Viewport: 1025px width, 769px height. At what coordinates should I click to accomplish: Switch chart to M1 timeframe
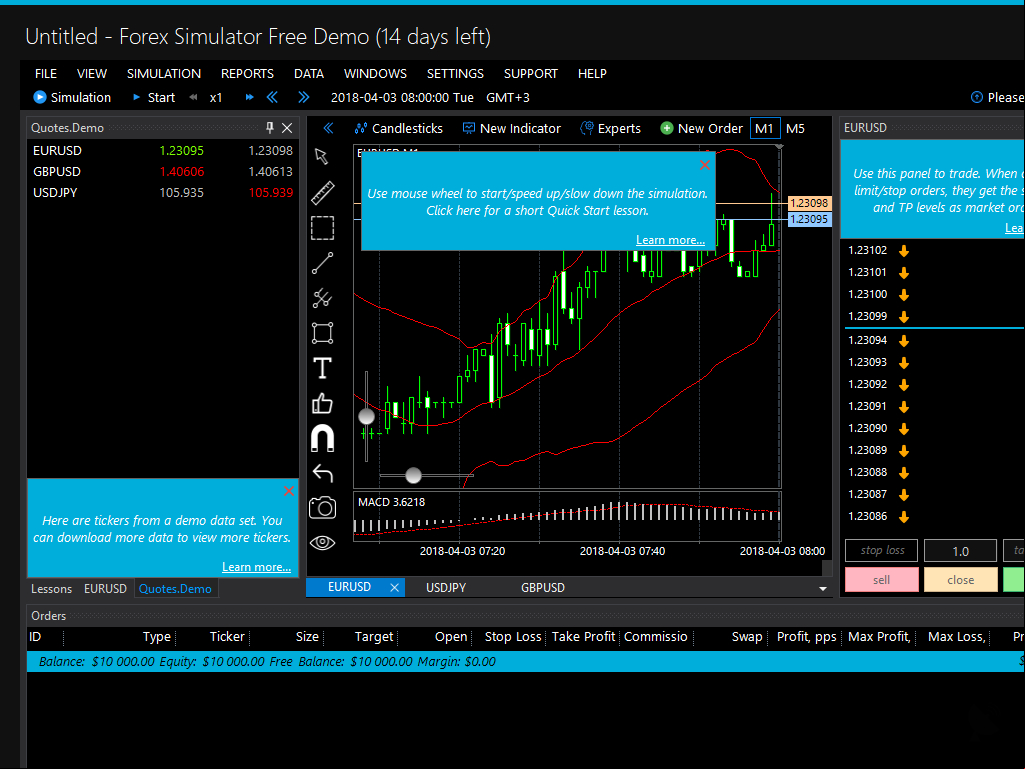coord(764,128)
